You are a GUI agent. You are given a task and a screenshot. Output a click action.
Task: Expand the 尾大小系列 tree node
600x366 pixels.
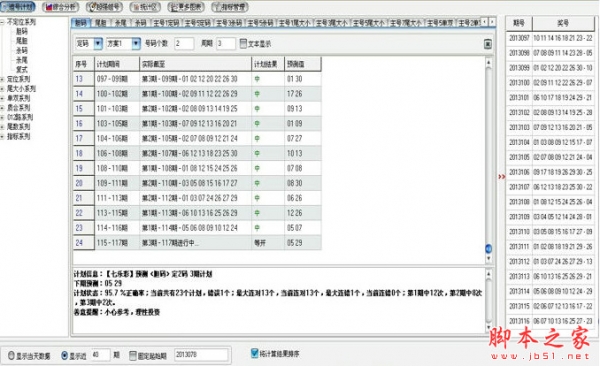[2, 89]
